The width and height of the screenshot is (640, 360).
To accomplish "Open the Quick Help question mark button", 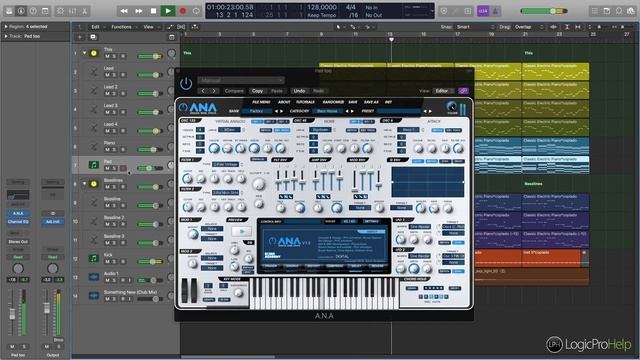I will coord(33,11).
